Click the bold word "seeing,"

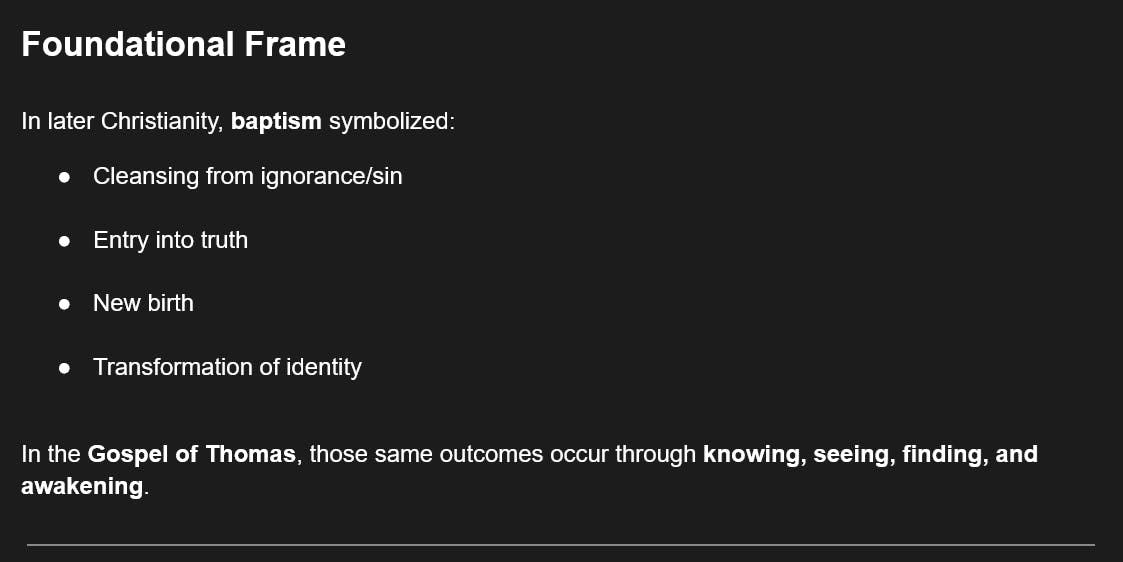point(853,454)
